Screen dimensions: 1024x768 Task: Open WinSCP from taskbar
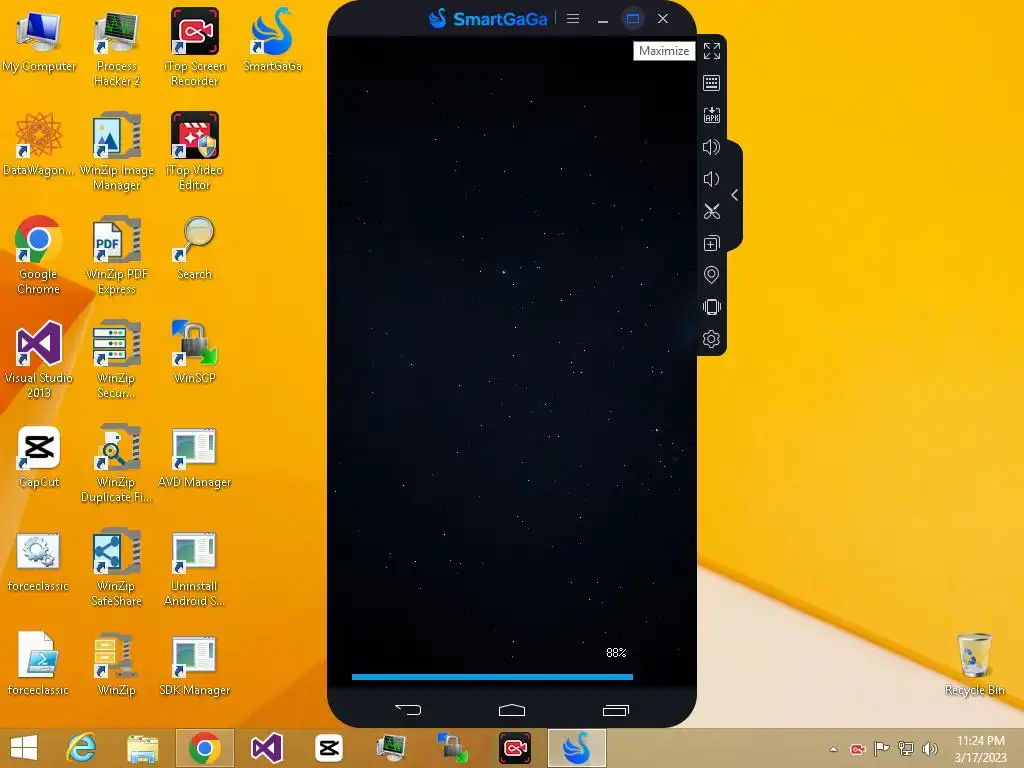tap(453, 748)
